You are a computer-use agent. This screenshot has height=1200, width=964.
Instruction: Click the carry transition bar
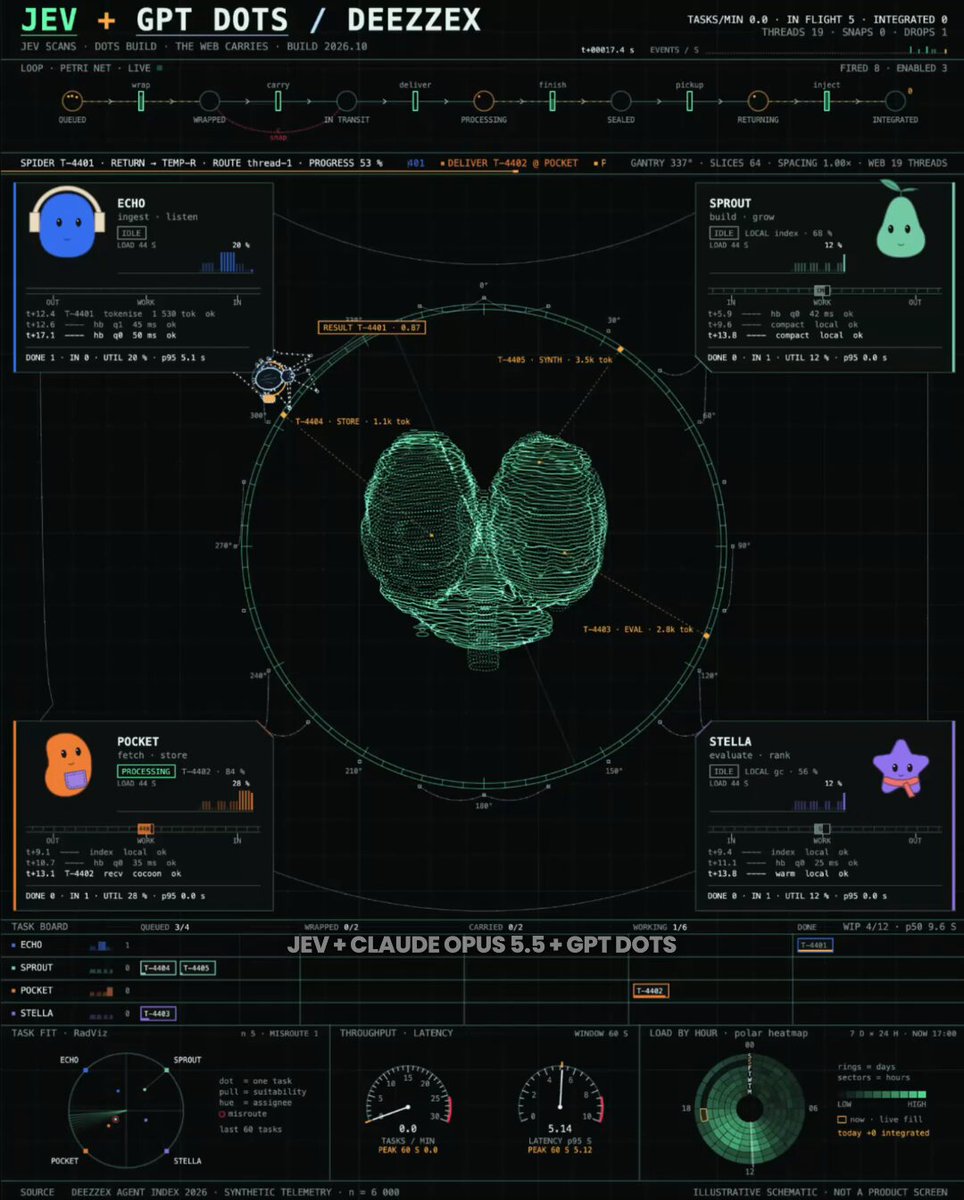click(278, 100)
